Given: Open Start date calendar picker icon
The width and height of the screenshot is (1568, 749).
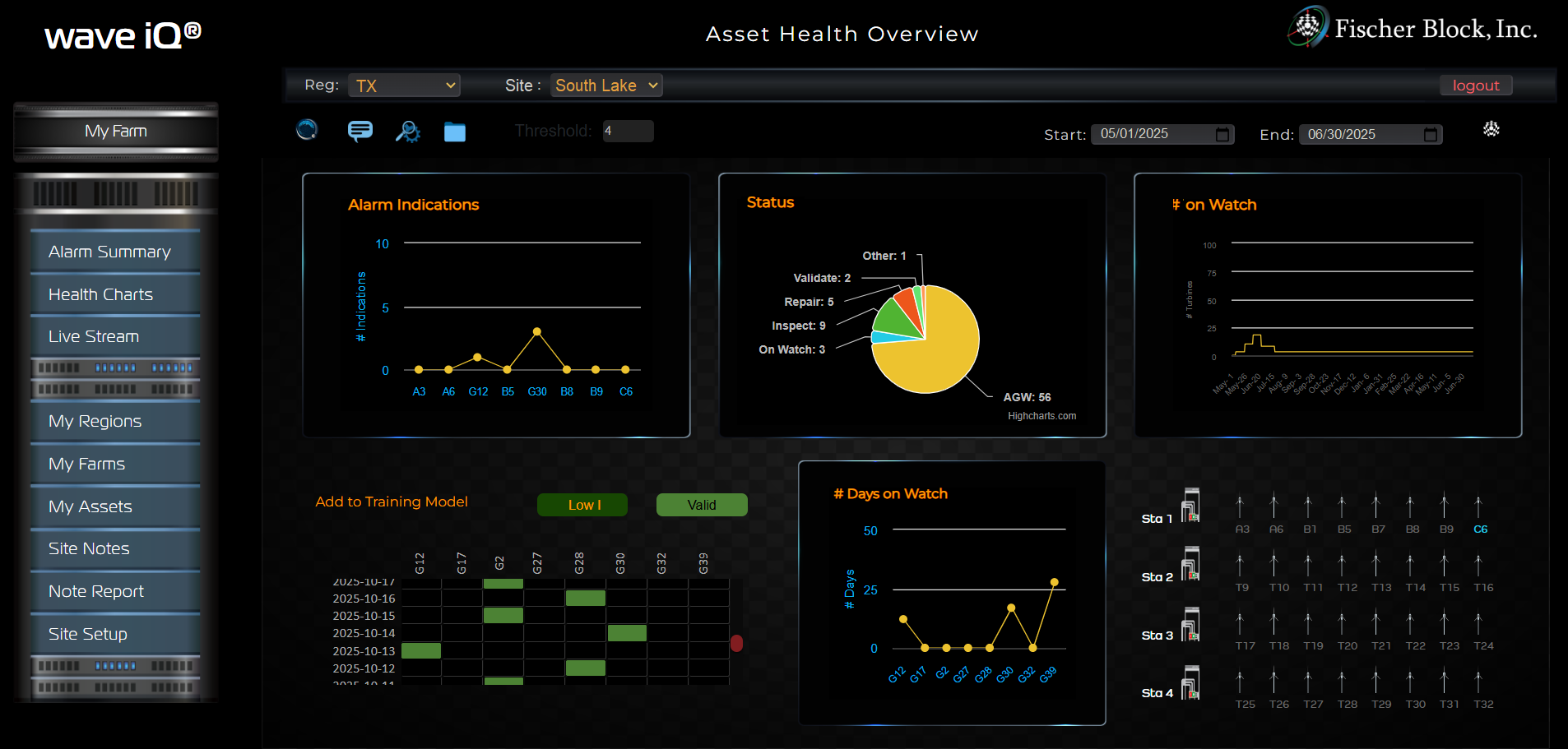Looking at the screenshot, I should click(x=1222, y=134).
